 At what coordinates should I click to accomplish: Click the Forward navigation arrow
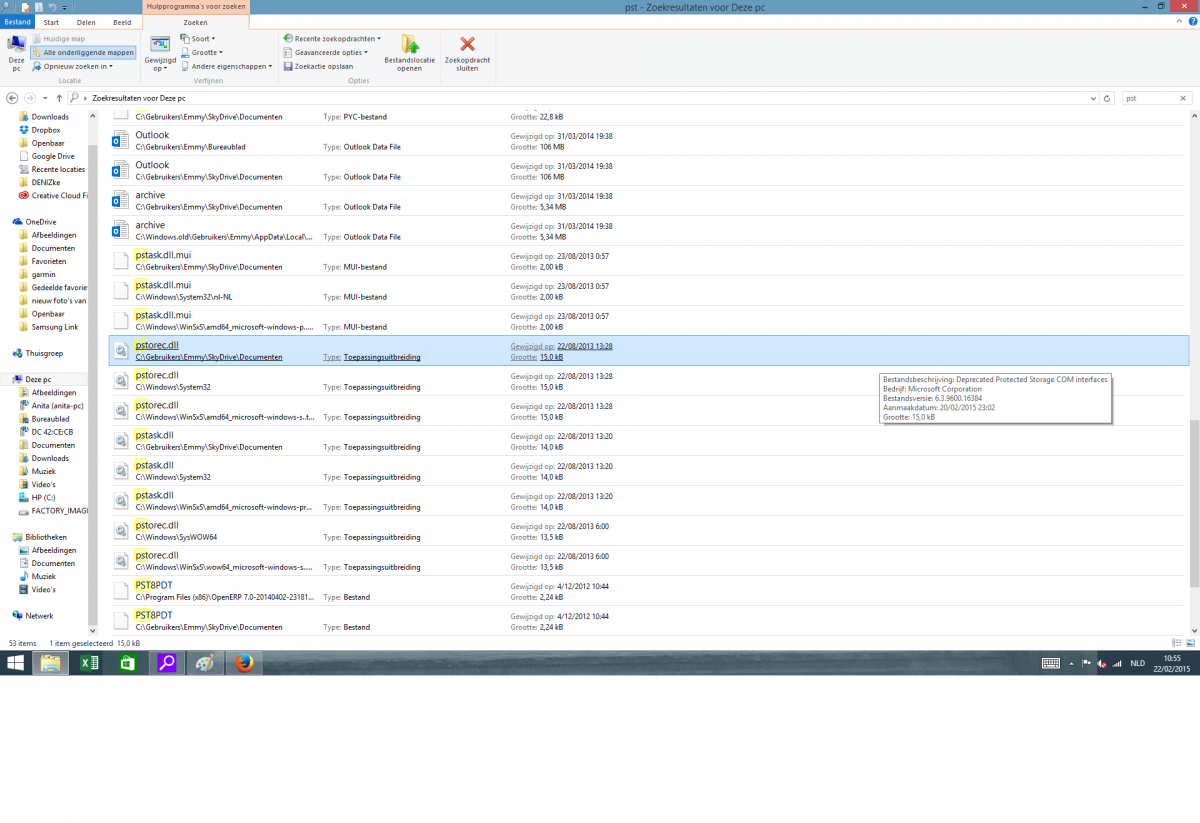pos(30,98)
